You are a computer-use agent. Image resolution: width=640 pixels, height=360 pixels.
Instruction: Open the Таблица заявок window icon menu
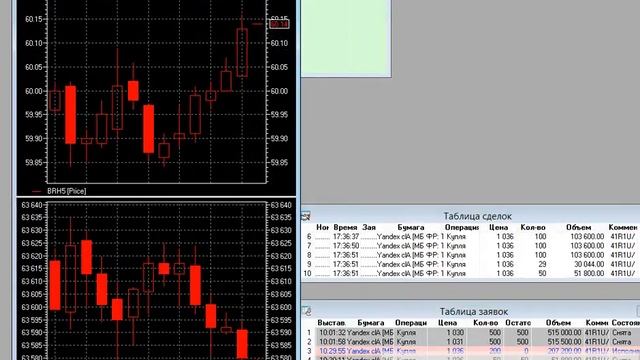(x=307, y=311)
